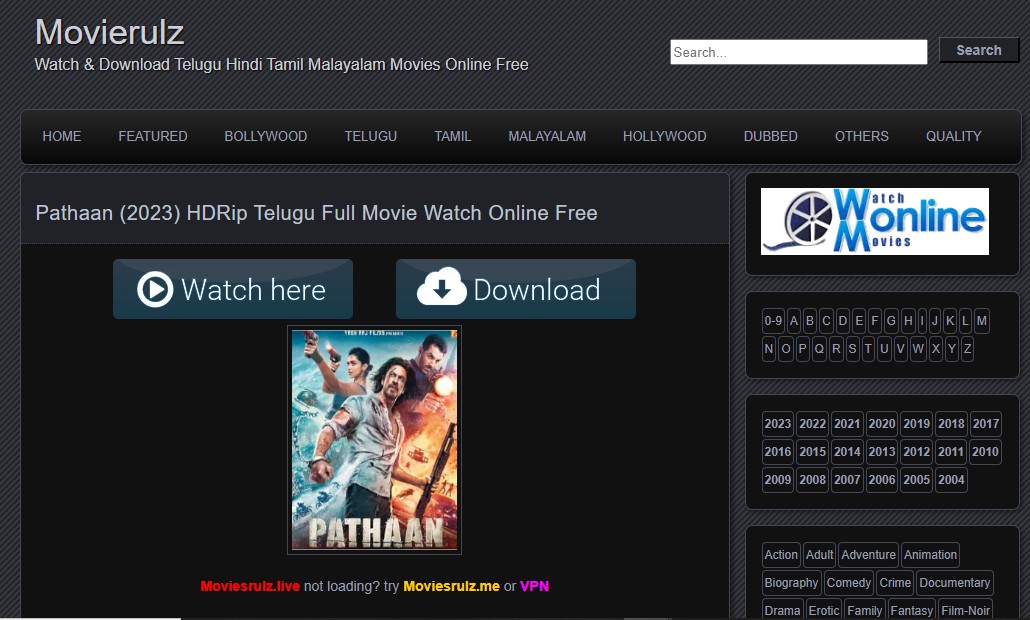Browse movies starting with letter Z
Viewport: 1030px width, 620px height.
pyautogui.click(x=967, y=349)
